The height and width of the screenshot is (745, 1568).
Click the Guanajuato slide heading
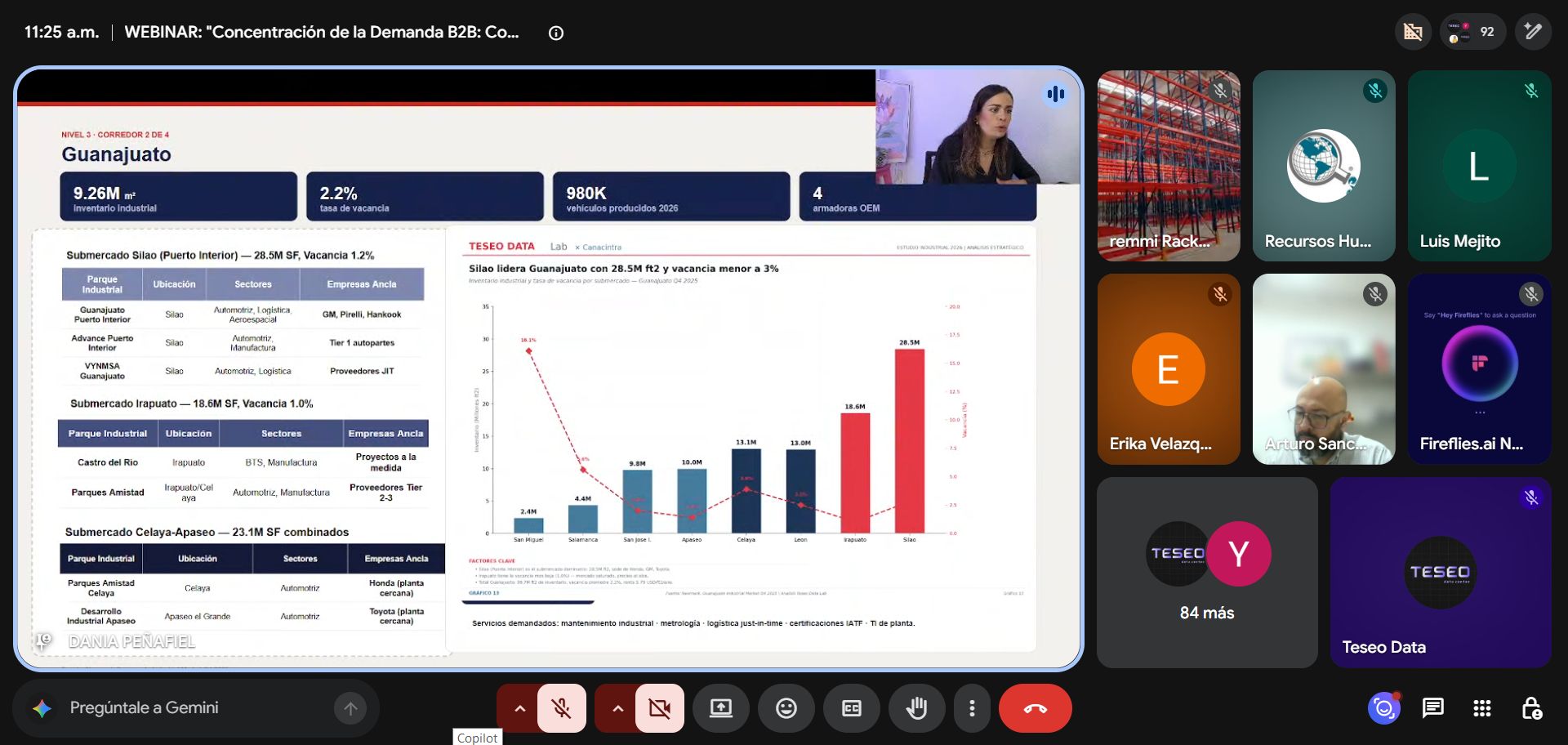[x=116, y=154]
